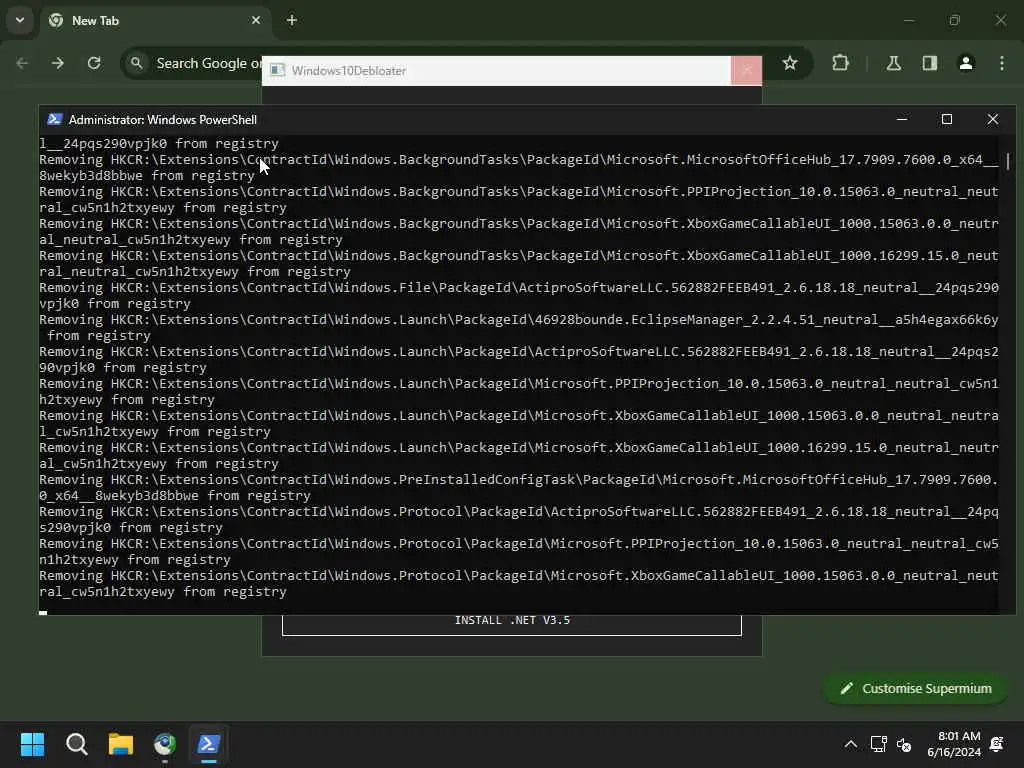
Task: Toggle the browser side panel
Action: coord(929,63)
